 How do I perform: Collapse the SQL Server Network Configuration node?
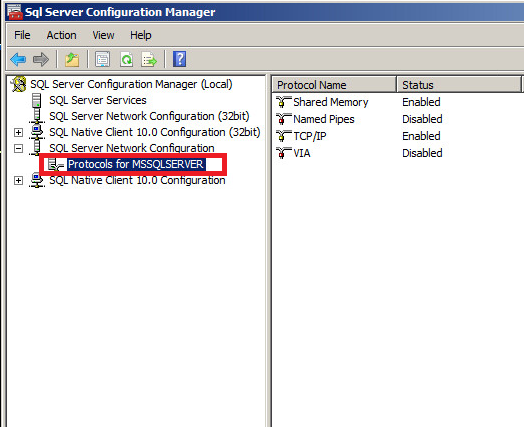coord(18,148)
